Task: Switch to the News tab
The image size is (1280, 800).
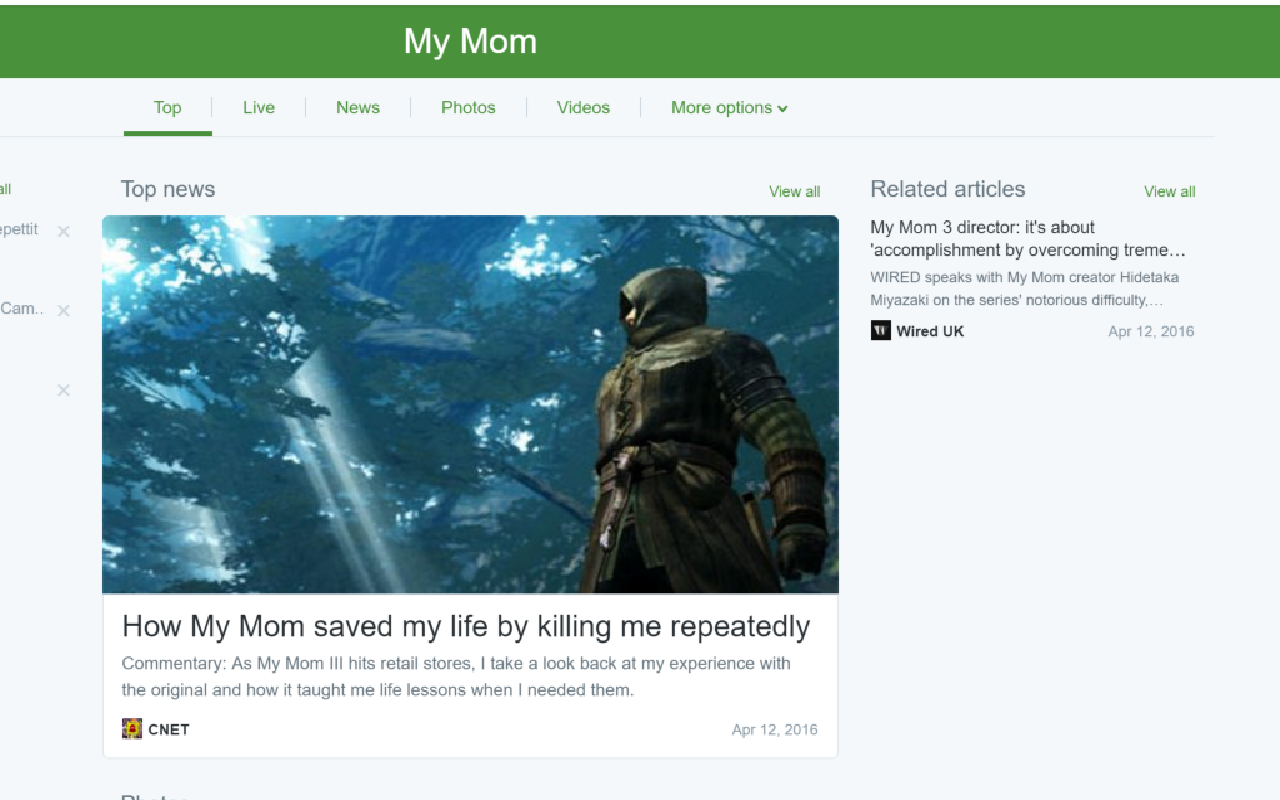Action: [x=358, y=107]
